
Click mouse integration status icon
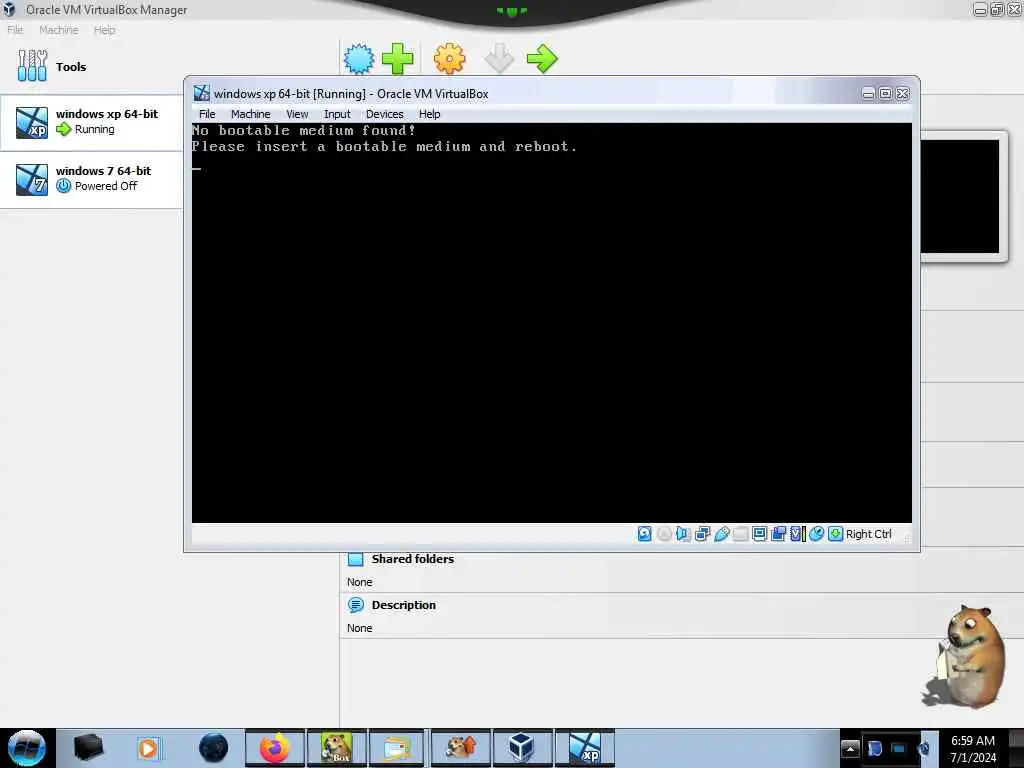pyautogui.click(x=816, y=534)
